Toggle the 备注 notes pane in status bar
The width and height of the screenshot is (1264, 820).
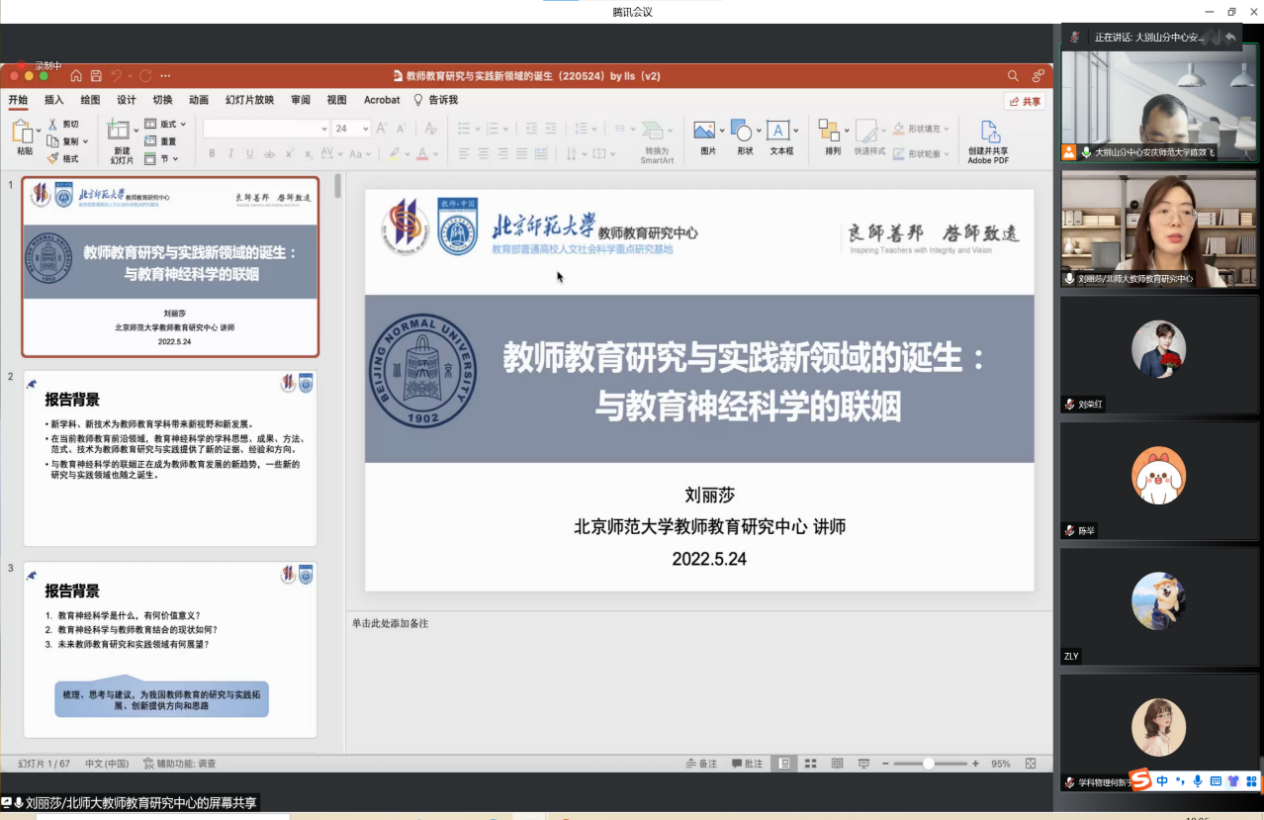(702, 764)
